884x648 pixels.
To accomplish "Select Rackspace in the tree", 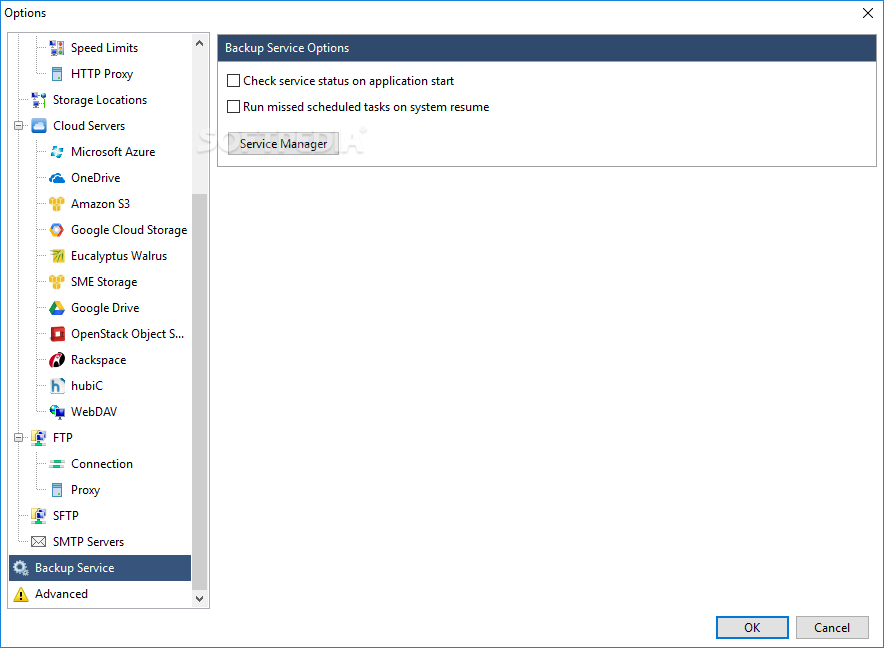I will [x=99, y=360].
